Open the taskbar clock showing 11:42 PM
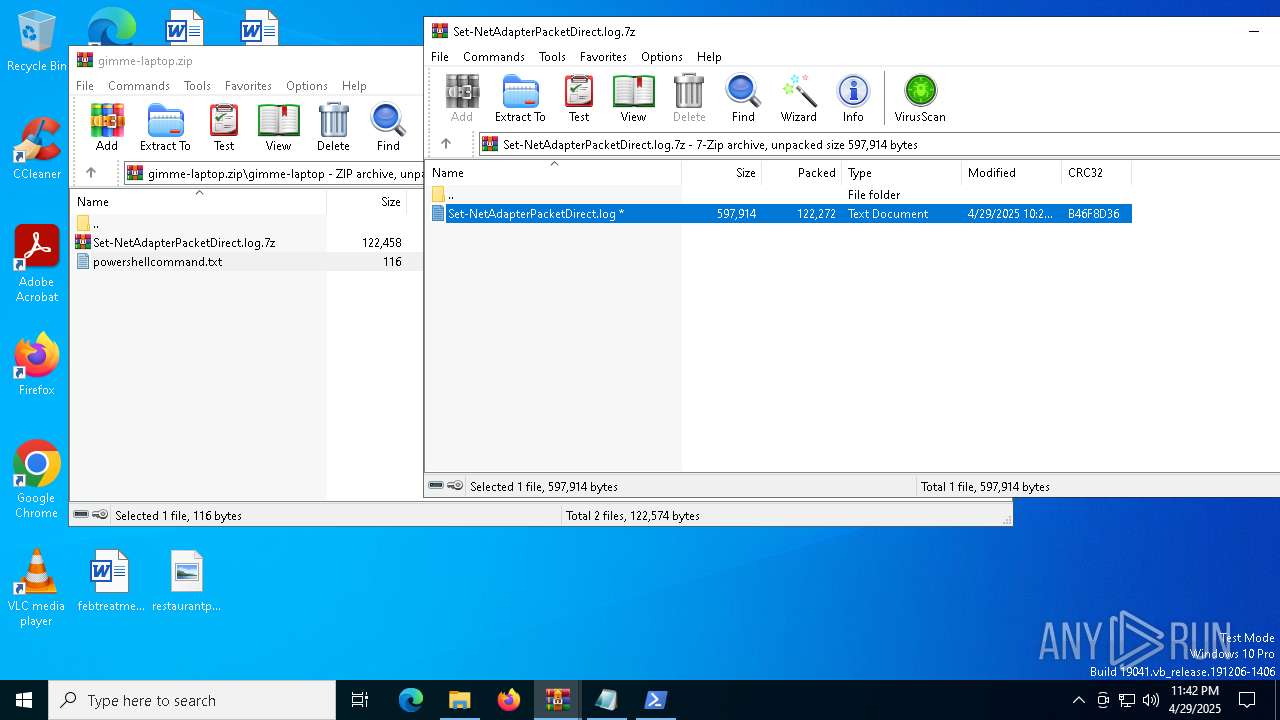Screen dimensions: 1280x720 [1195, 700]
